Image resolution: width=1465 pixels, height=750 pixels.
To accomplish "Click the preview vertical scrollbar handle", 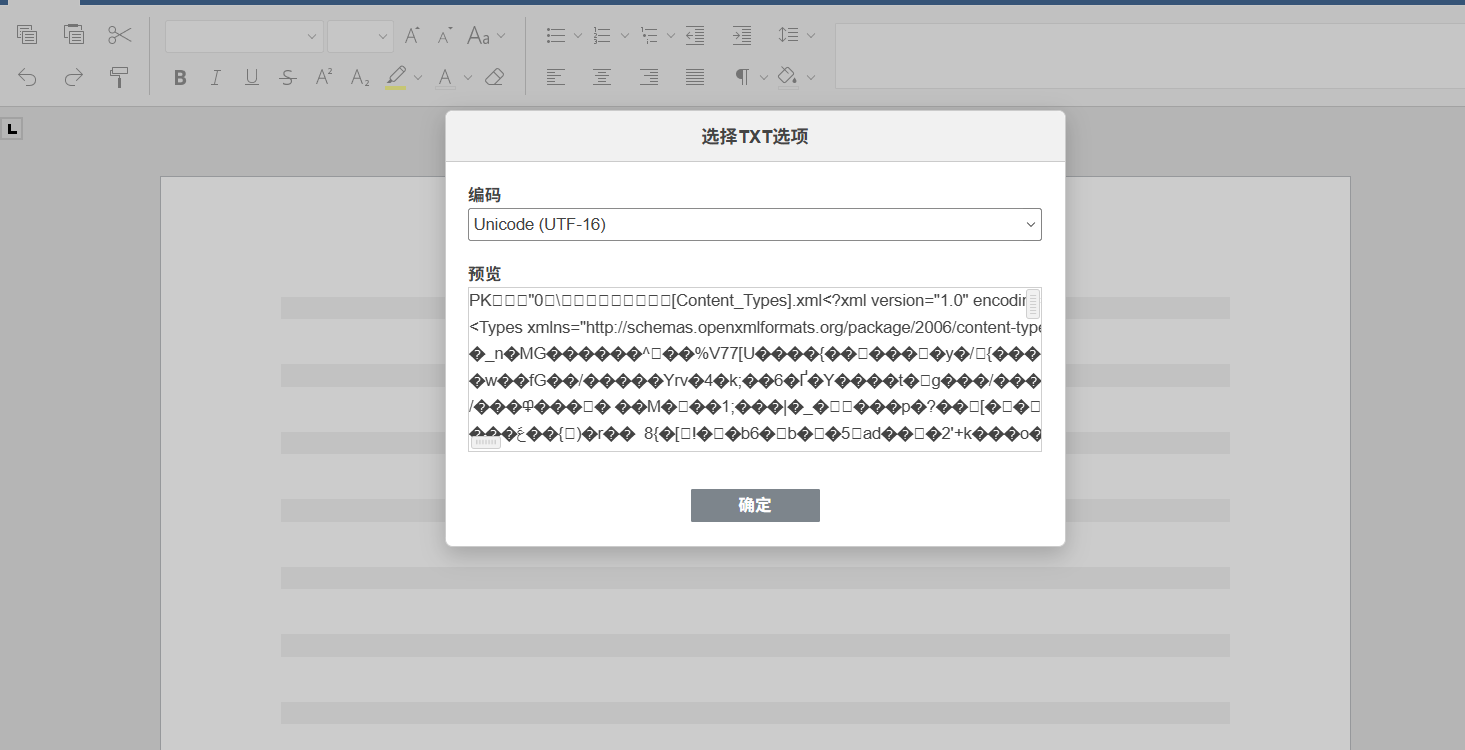I will [1033, 304].
